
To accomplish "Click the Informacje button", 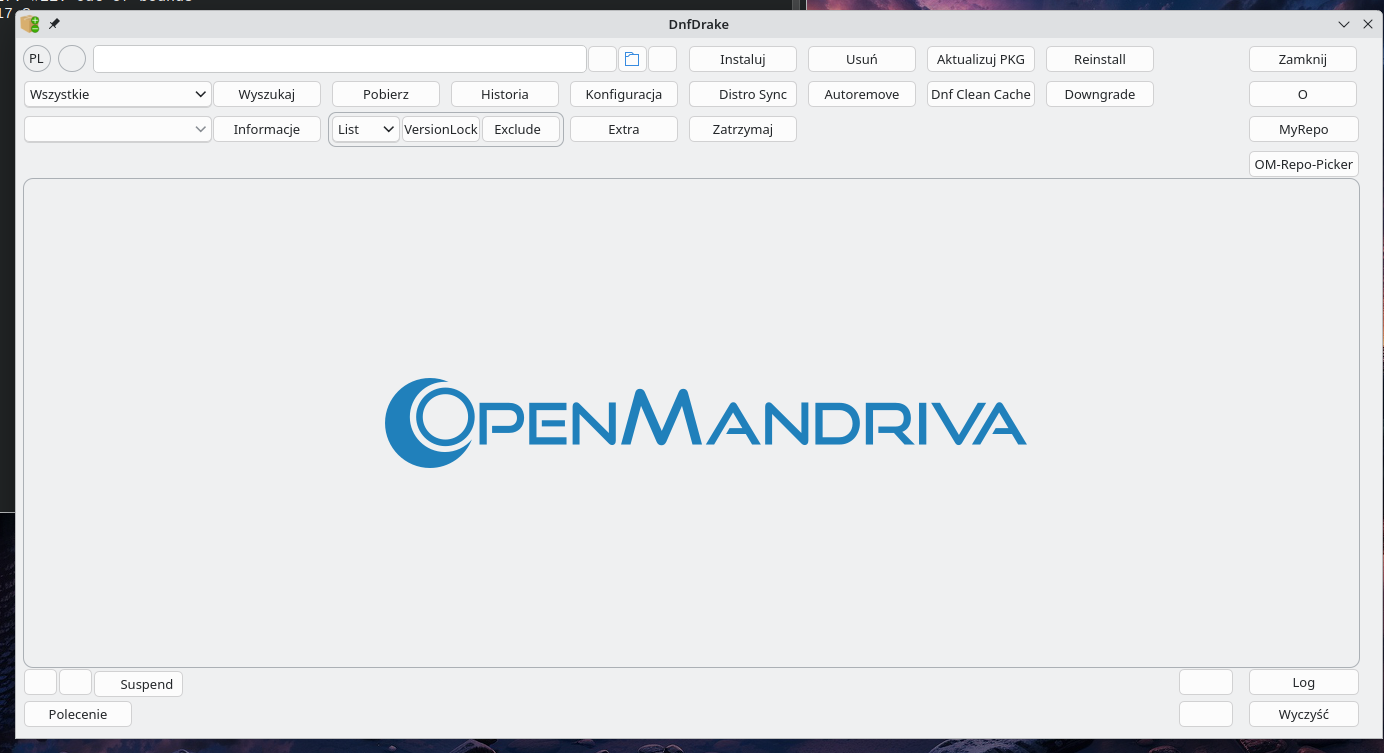I will pyautogui.click(x=267, y=129).
